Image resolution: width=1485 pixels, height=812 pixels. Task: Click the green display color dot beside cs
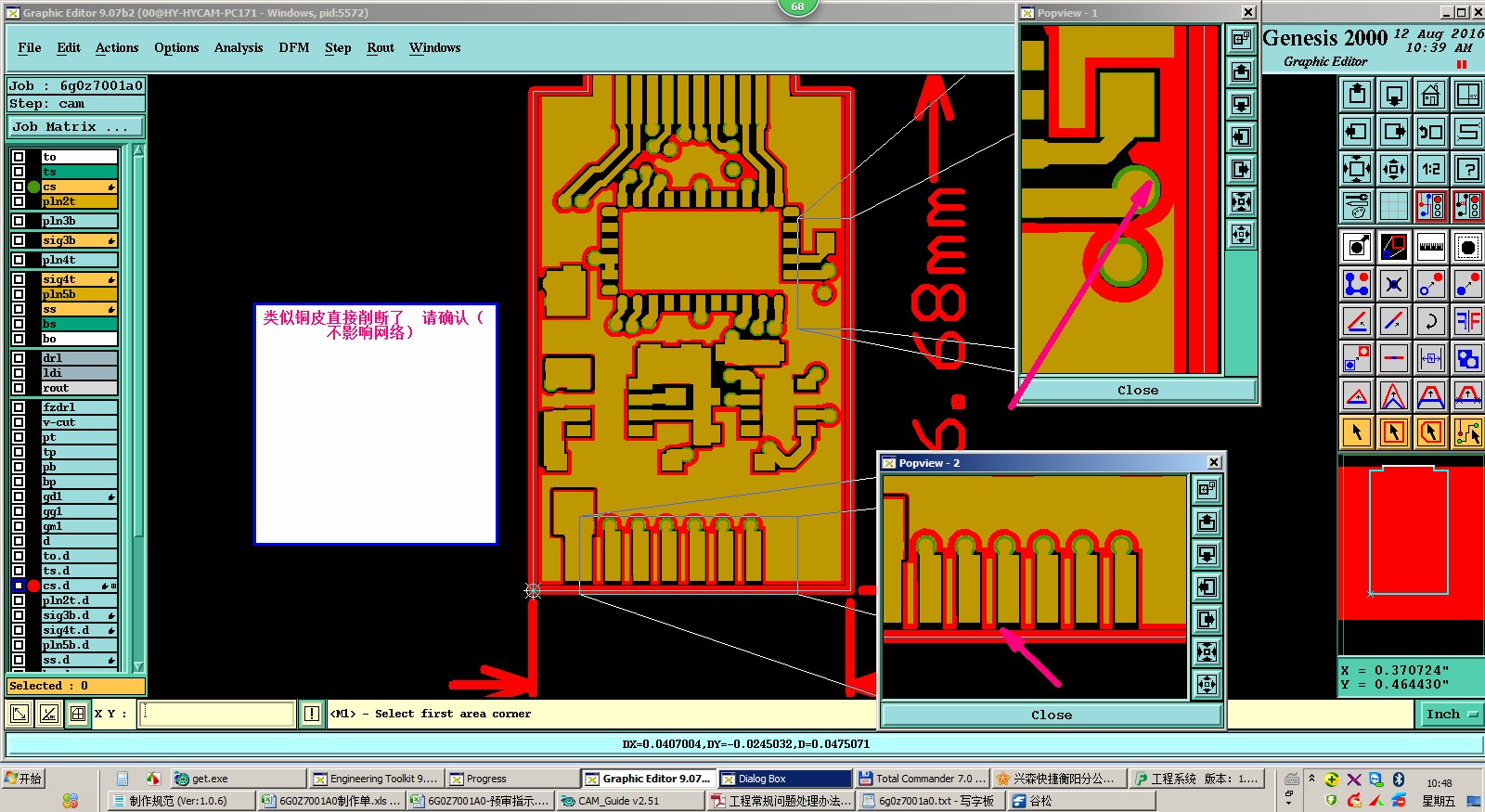[33, 187]
